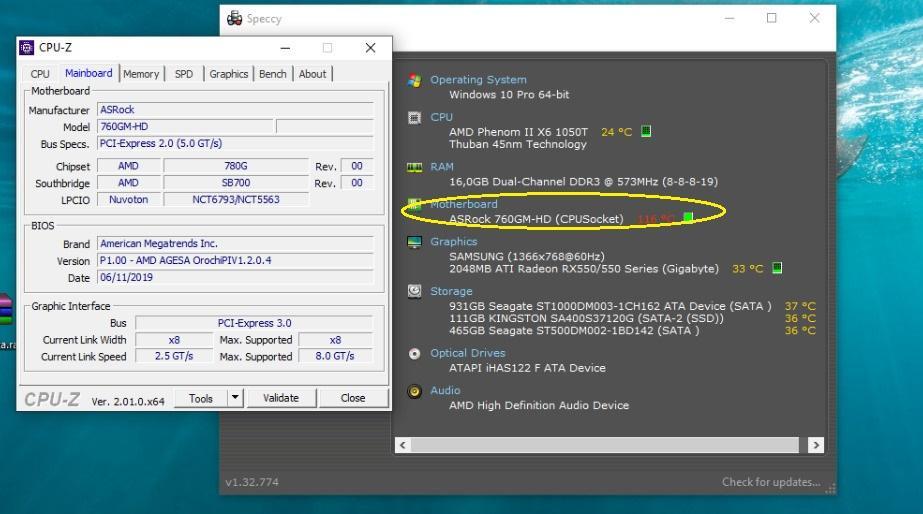Click the Model field showing 760GM-HD
The width and height of the screenshot is (923, 514).
click(185, 127)
